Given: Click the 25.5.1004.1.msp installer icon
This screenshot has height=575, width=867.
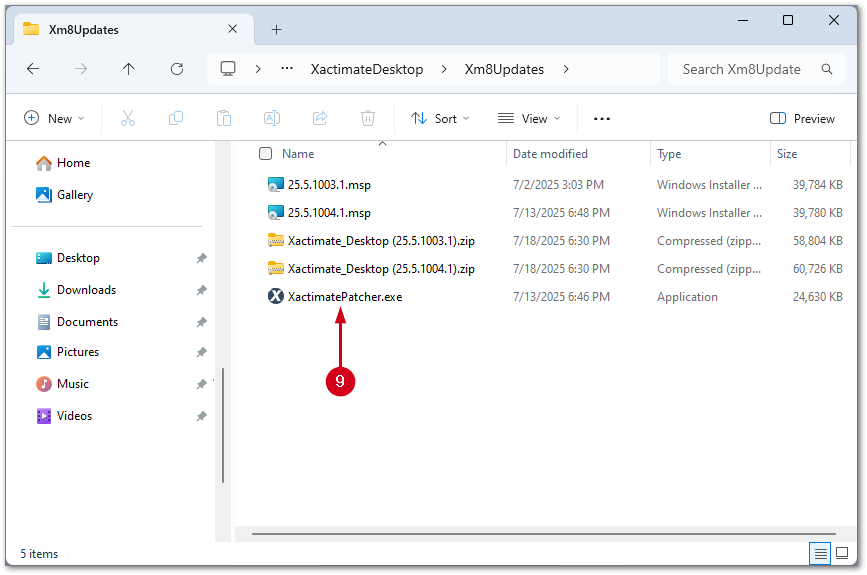Looking at the screenshot, I should tap(275, 213).
